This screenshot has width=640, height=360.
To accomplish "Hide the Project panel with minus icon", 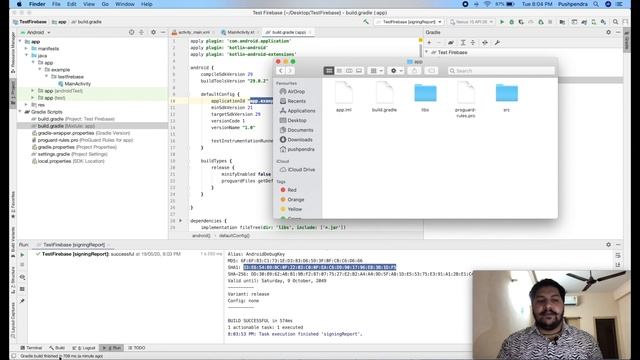I will tap(163, 32).
